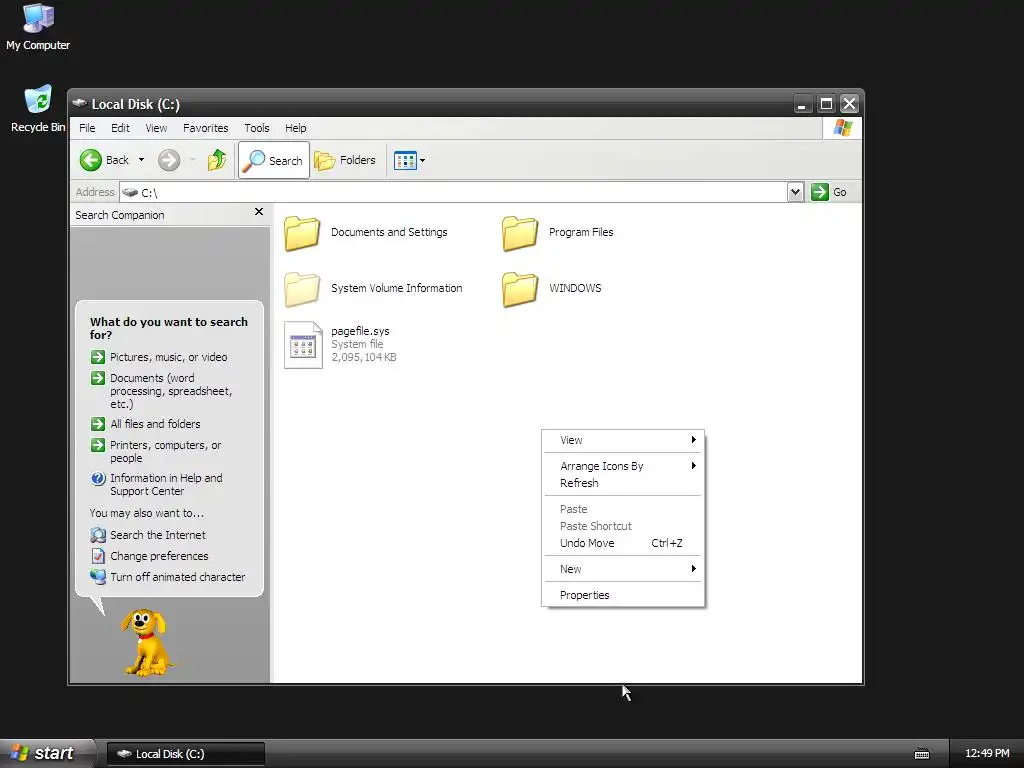Go up one folder level icon

217,160
